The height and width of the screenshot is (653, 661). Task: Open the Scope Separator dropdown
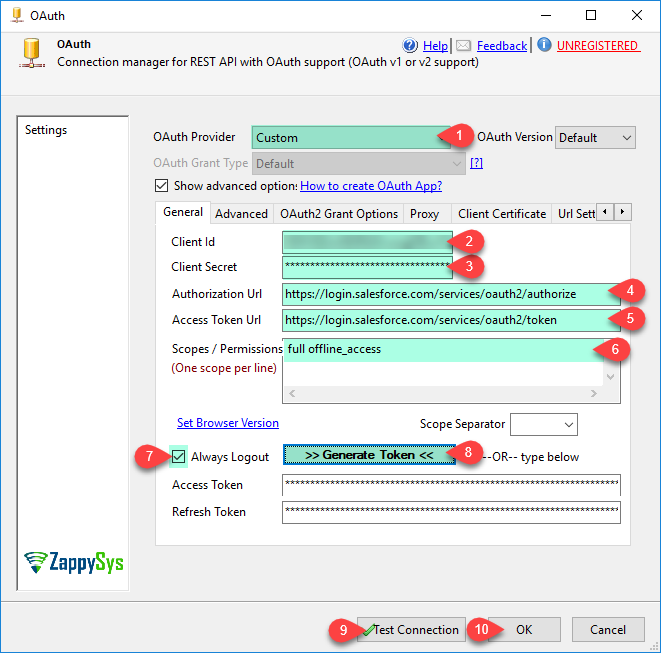543,425
